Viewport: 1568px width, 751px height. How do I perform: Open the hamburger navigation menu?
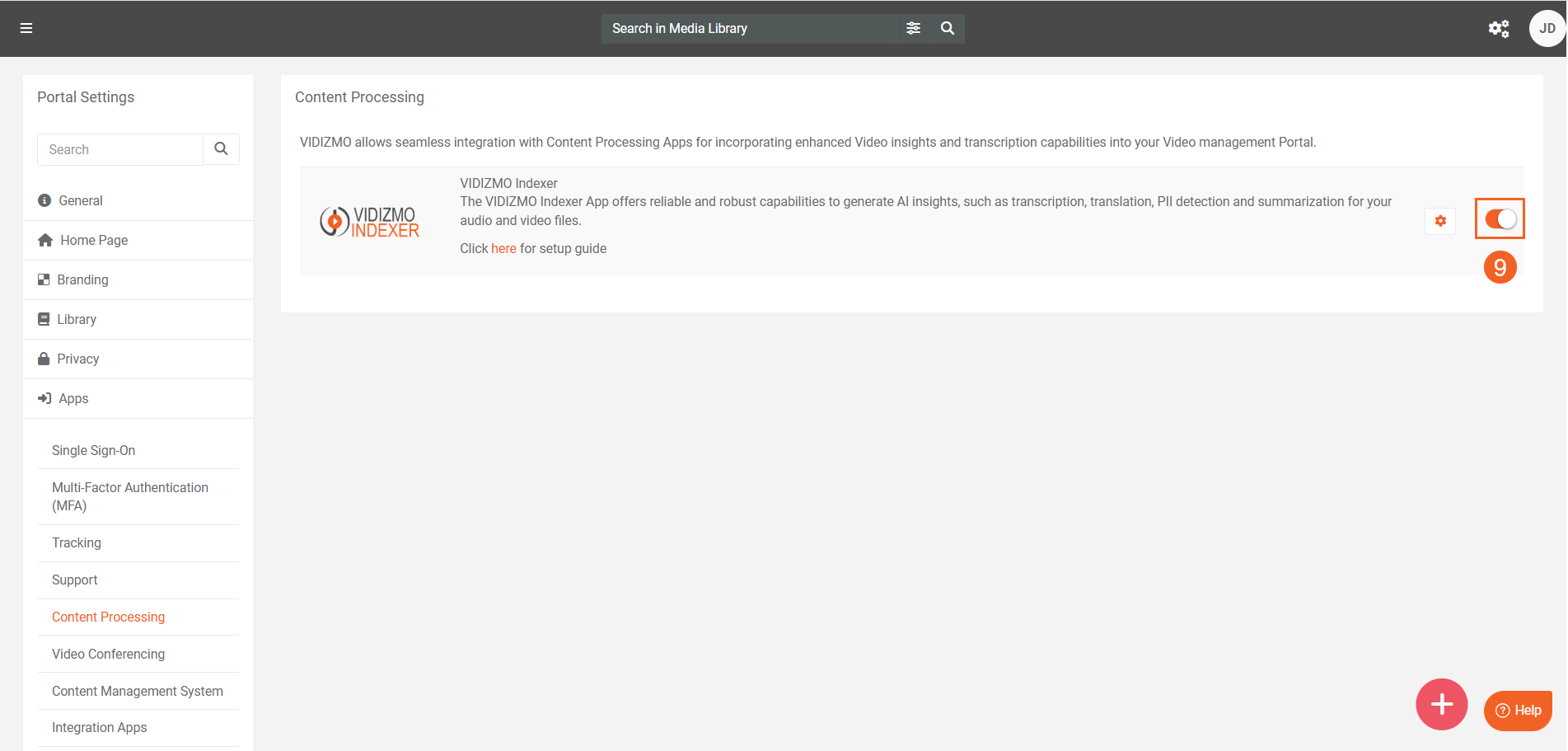click(x=26, y=28)
